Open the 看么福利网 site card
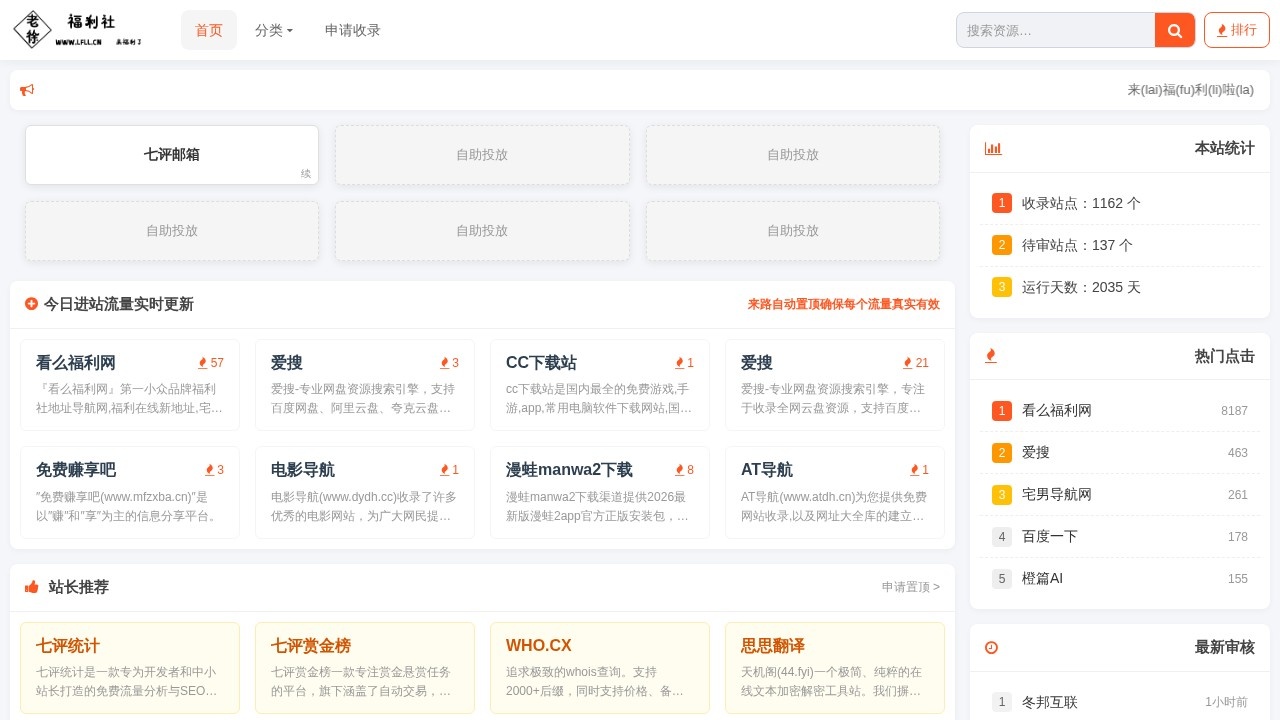 [130, 385]
